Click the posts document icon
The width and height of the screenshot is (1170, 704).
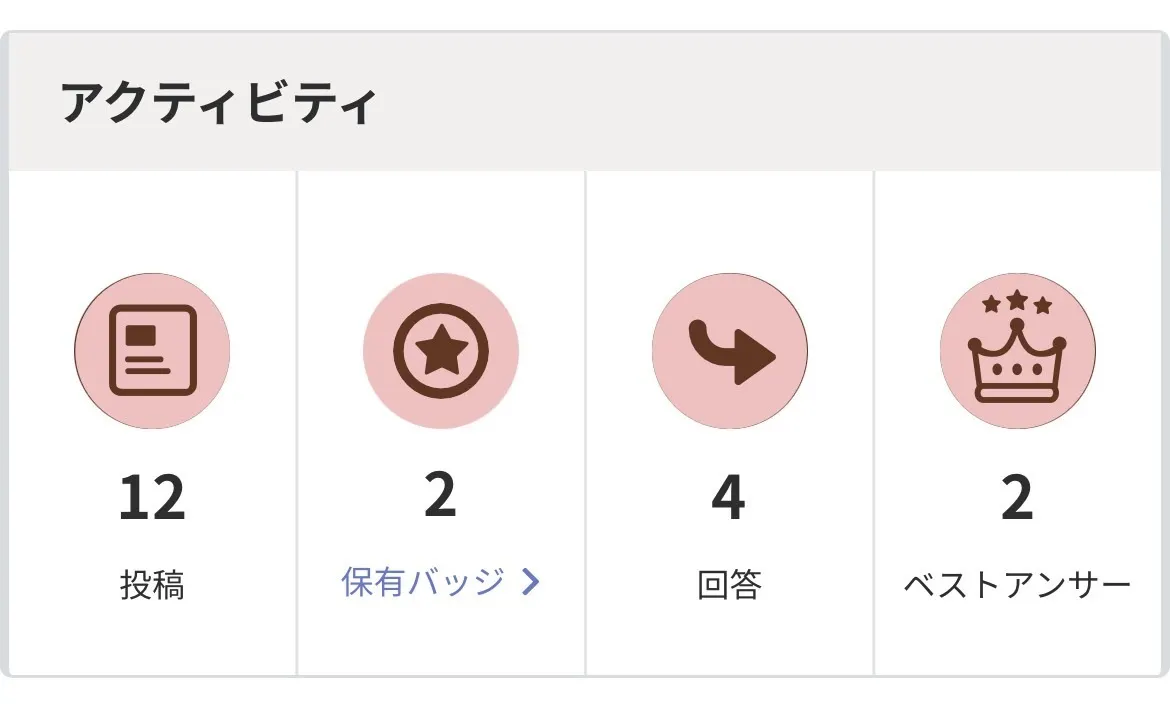[152, 350]
